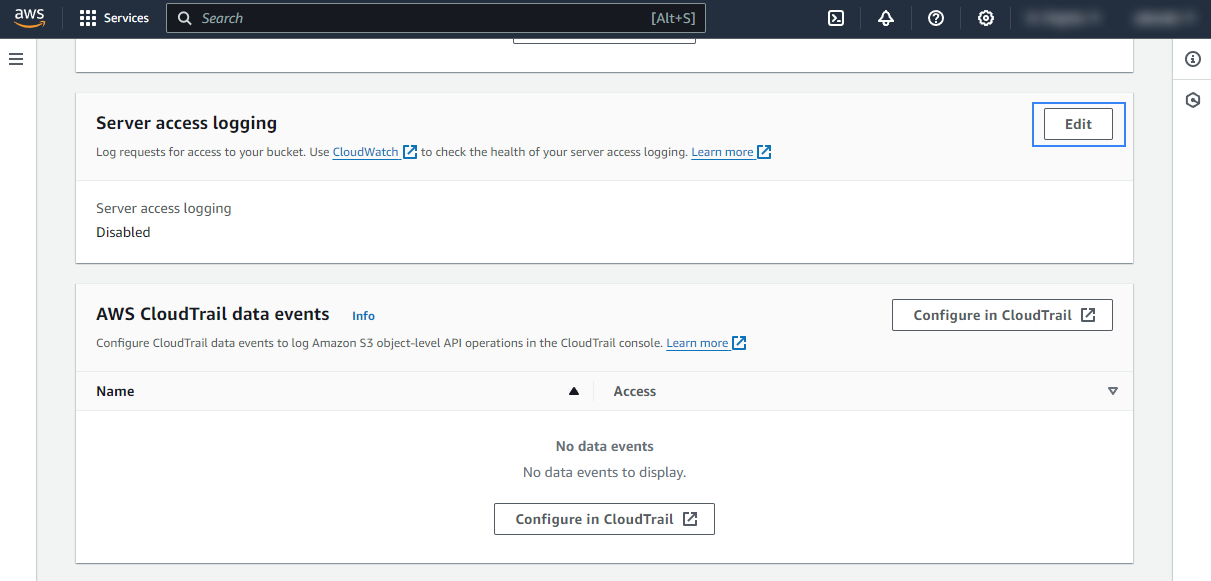Viewport: 1211px width, 581px height.
Task: Open the CloudWatch link
Action: click(366, 152)
